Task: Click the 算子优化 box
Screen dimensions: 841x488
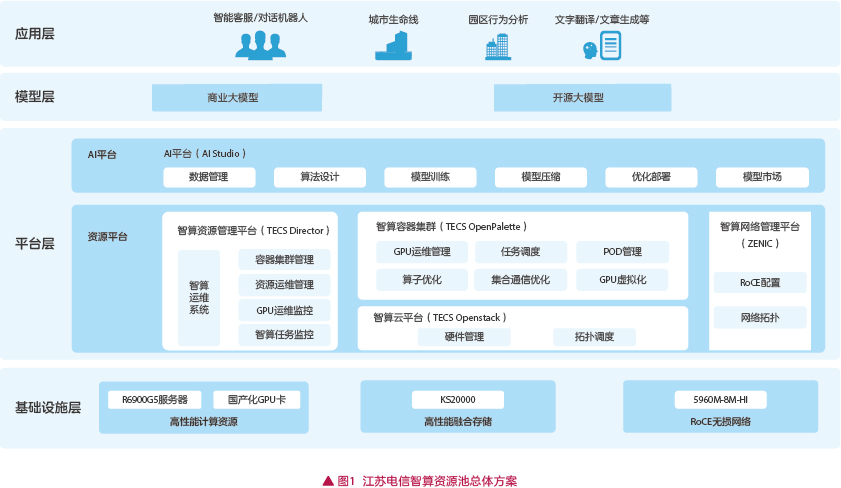Action: [x=422, y=279]
